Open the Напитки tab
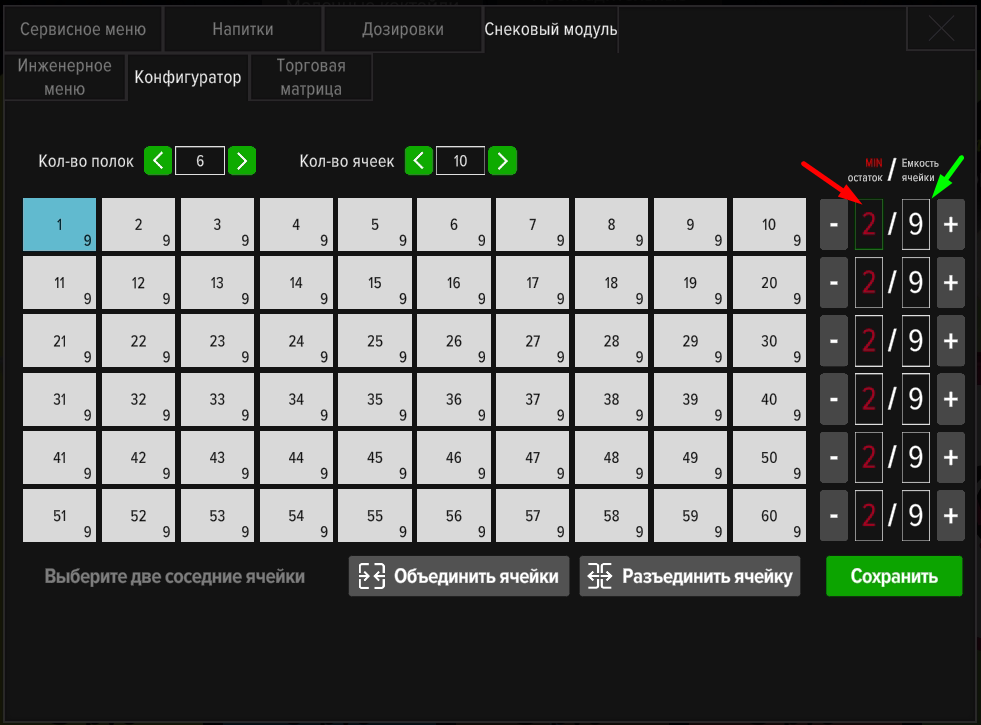Viewport: 981px width, 725px height. (x=242, y=30)
